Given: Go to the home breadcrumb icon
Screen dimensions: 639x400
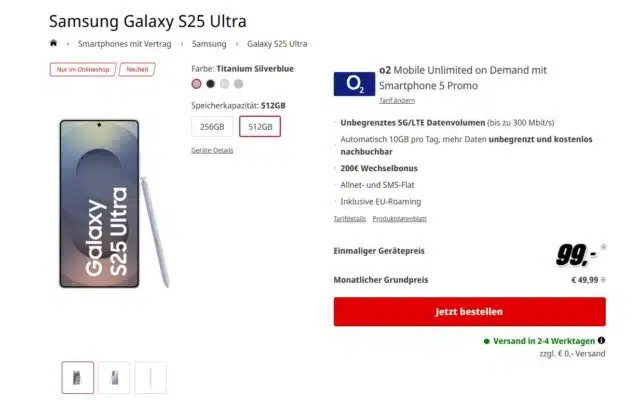Looking at the screenshot, I should [x=53, y=43].
